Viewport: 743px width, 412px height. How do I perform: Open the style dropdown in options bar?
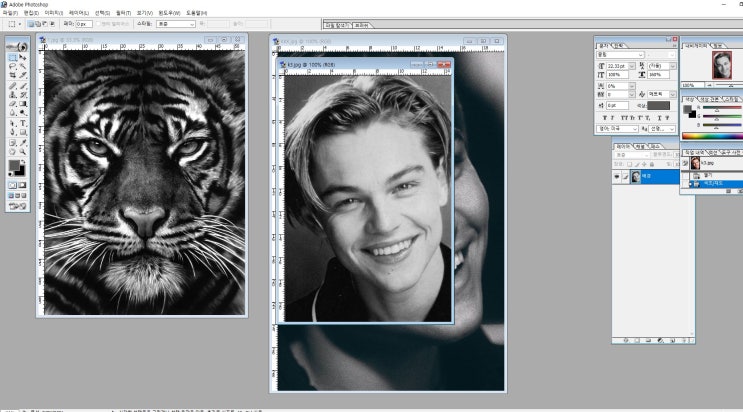point(176,24)
